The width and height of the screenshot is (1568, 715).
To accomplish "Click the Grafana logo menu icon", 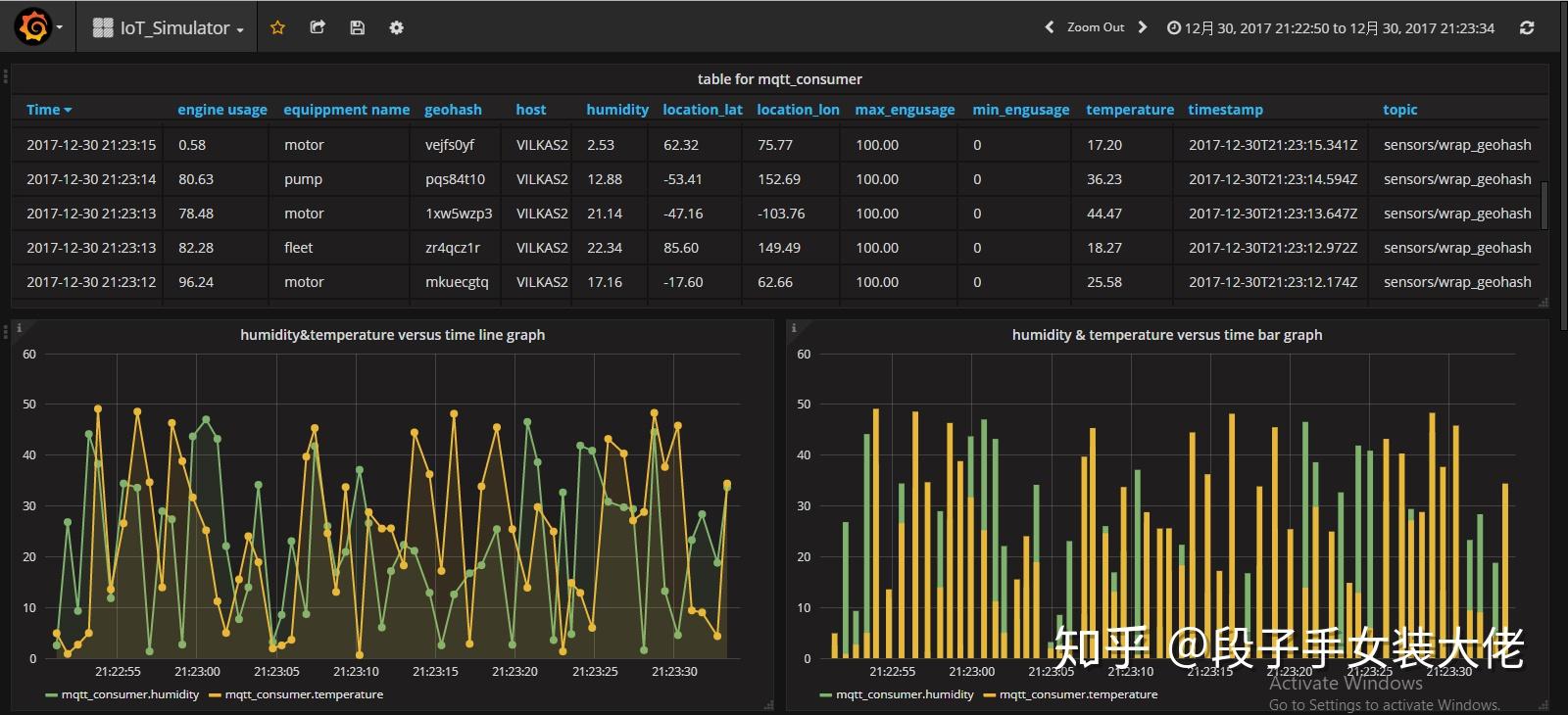I will (34, 27).
